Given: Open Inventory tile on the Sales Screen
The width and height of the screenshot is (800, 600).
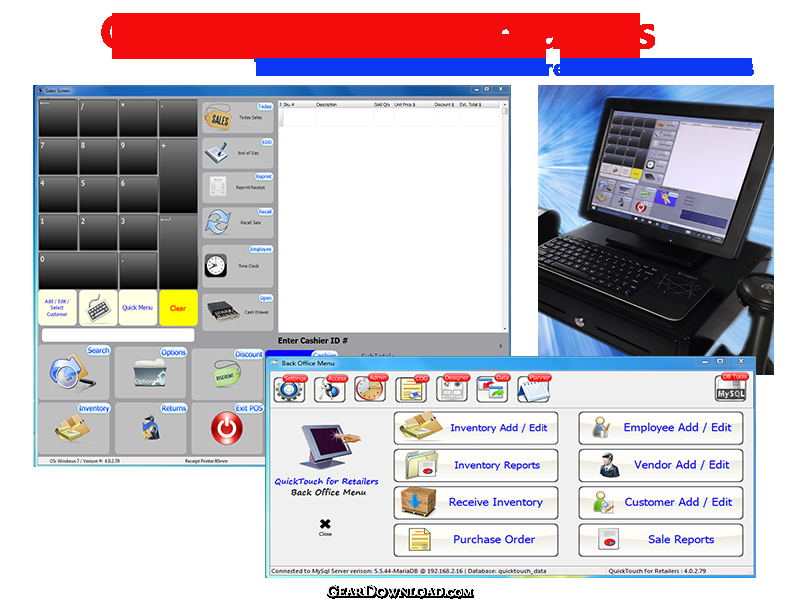Looking at the screenshot, I should point(74,428).
